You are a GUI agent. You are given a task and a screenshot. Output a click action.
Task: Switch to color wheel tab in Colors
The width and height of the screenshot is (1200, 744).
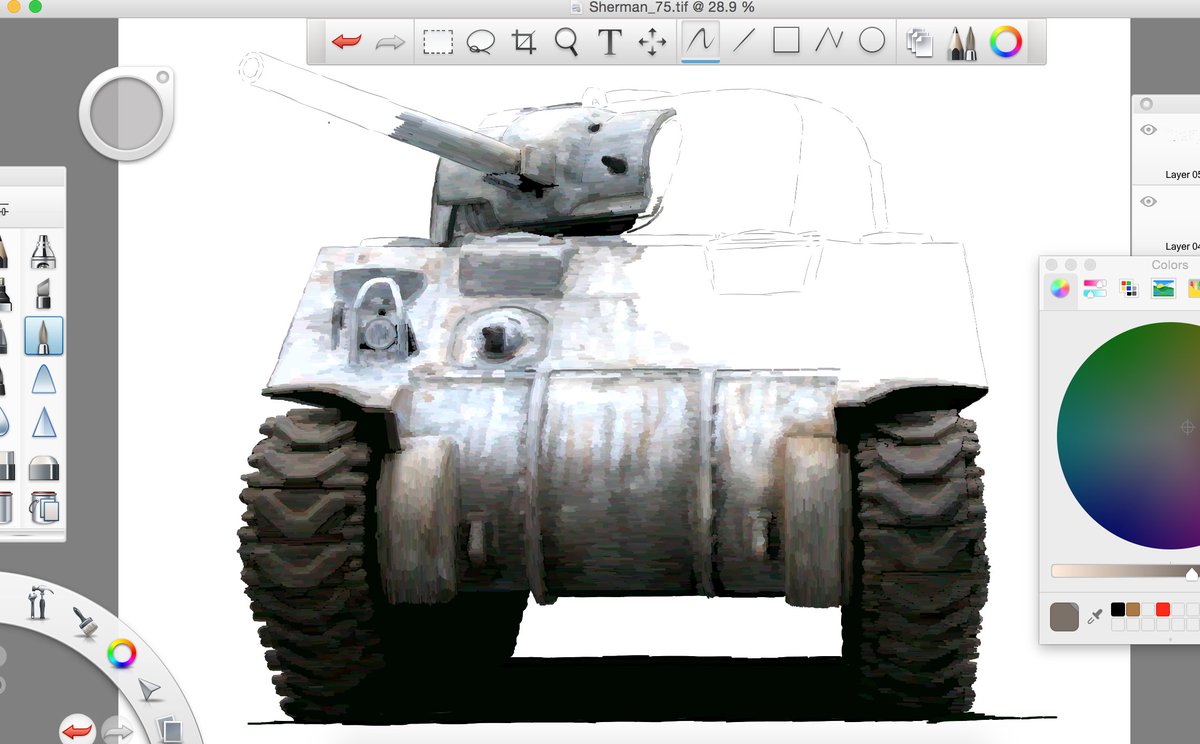tap(1060, 289)
